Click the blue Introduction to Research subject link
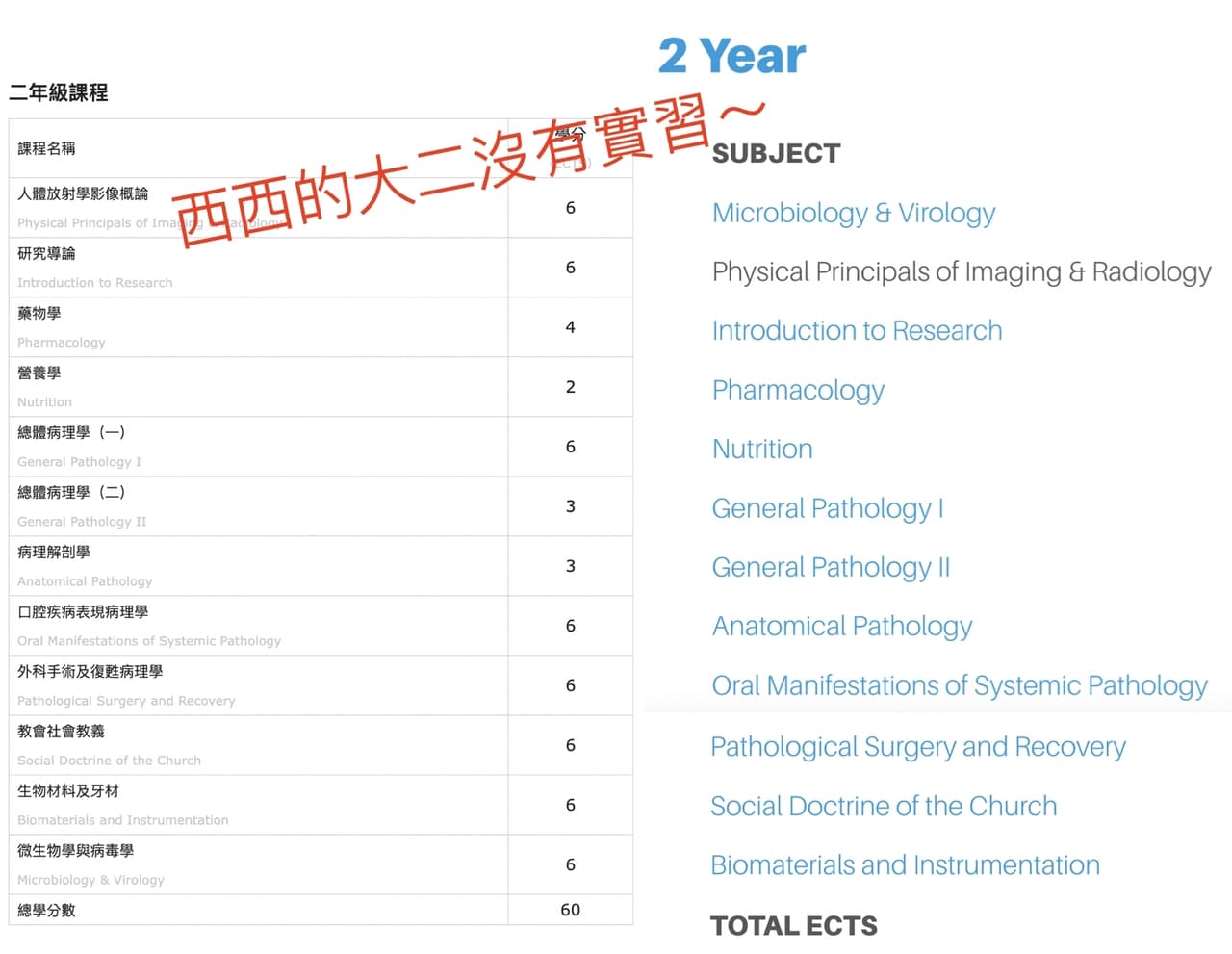 [857, 331]
